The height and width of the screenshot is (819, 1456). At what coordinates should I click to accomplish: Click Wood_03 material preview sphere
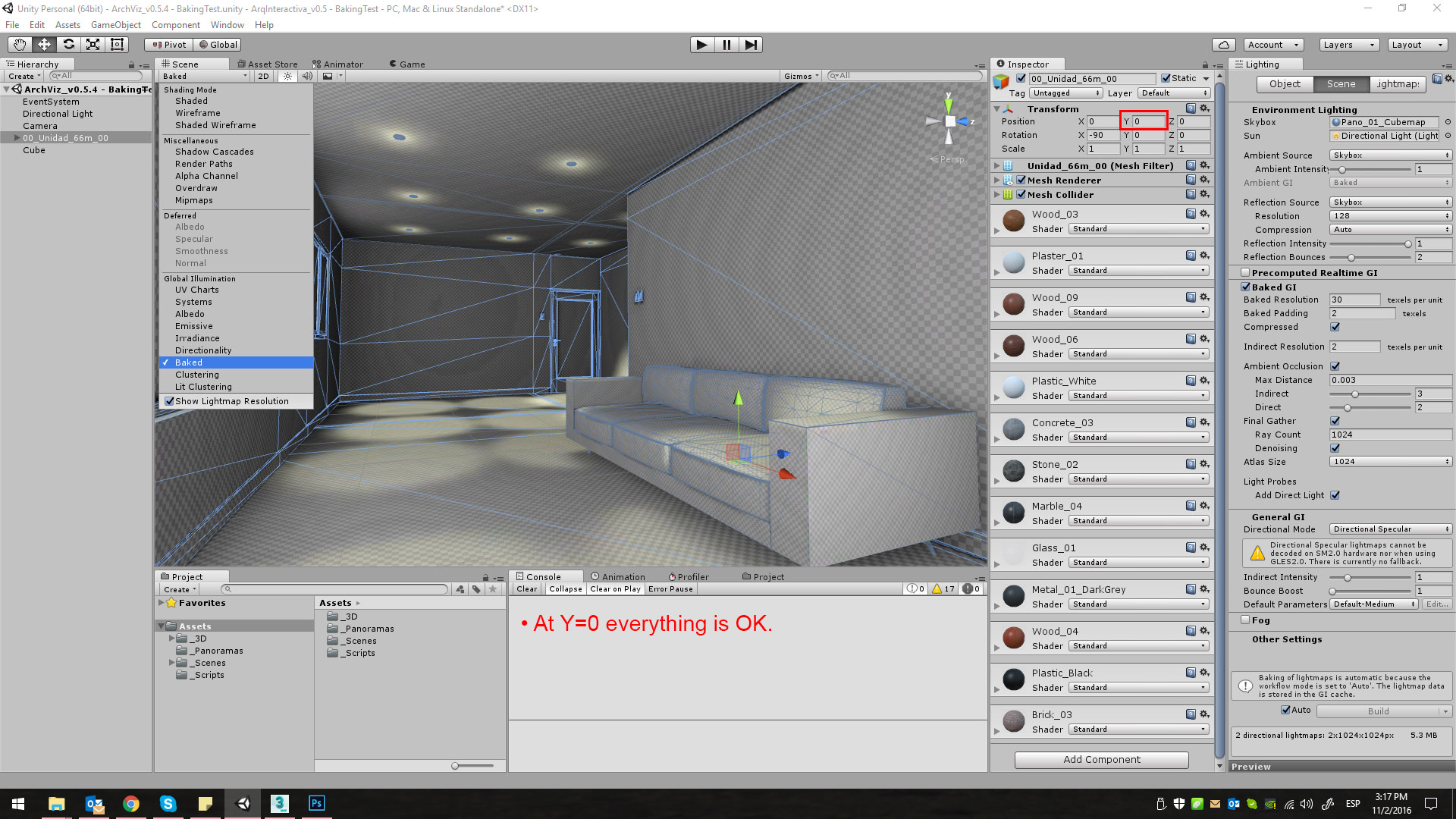[1014, 221]
